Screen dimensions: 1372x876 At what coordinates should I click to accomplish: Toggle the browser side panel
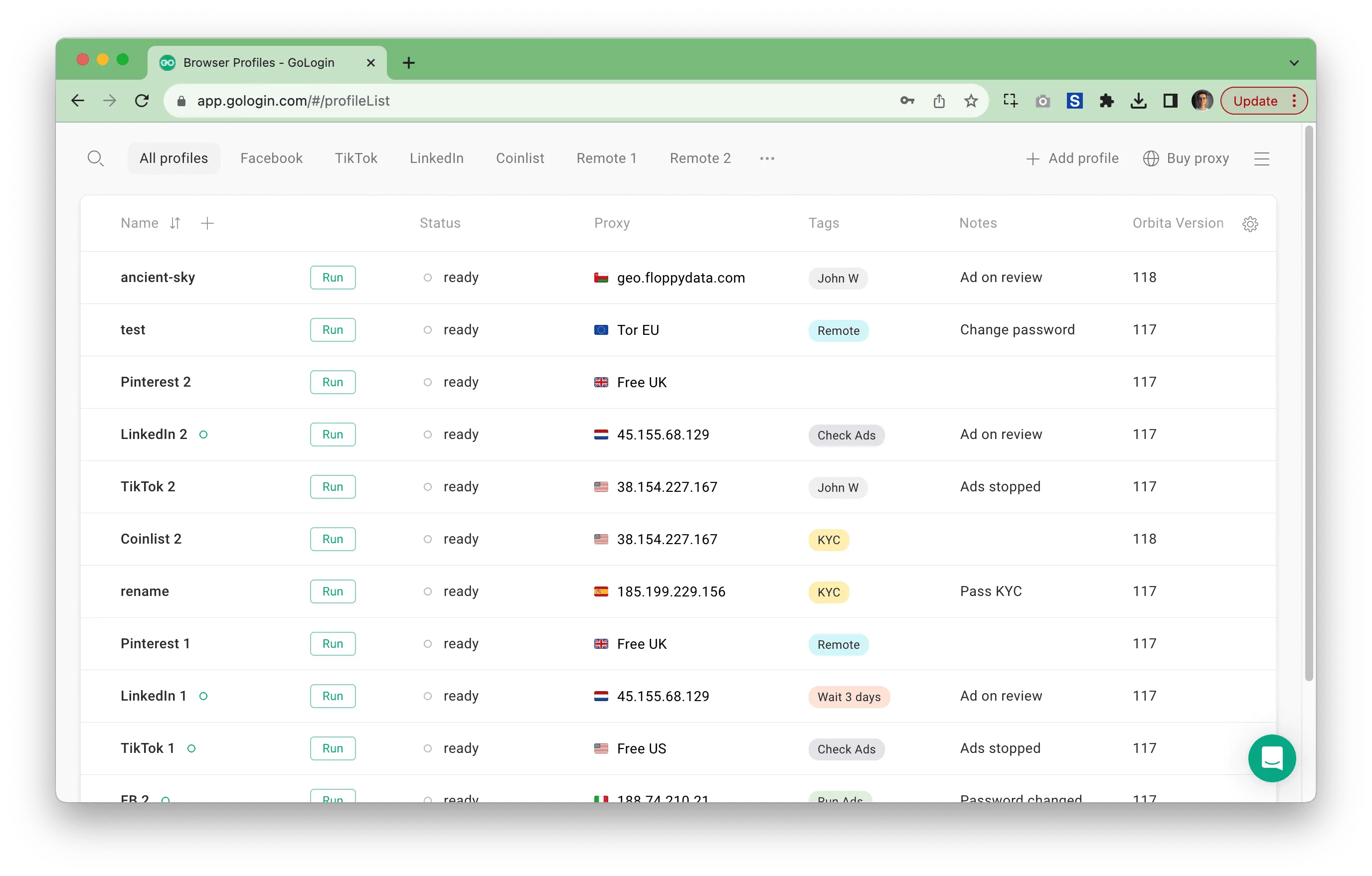tap(1170, 101)
